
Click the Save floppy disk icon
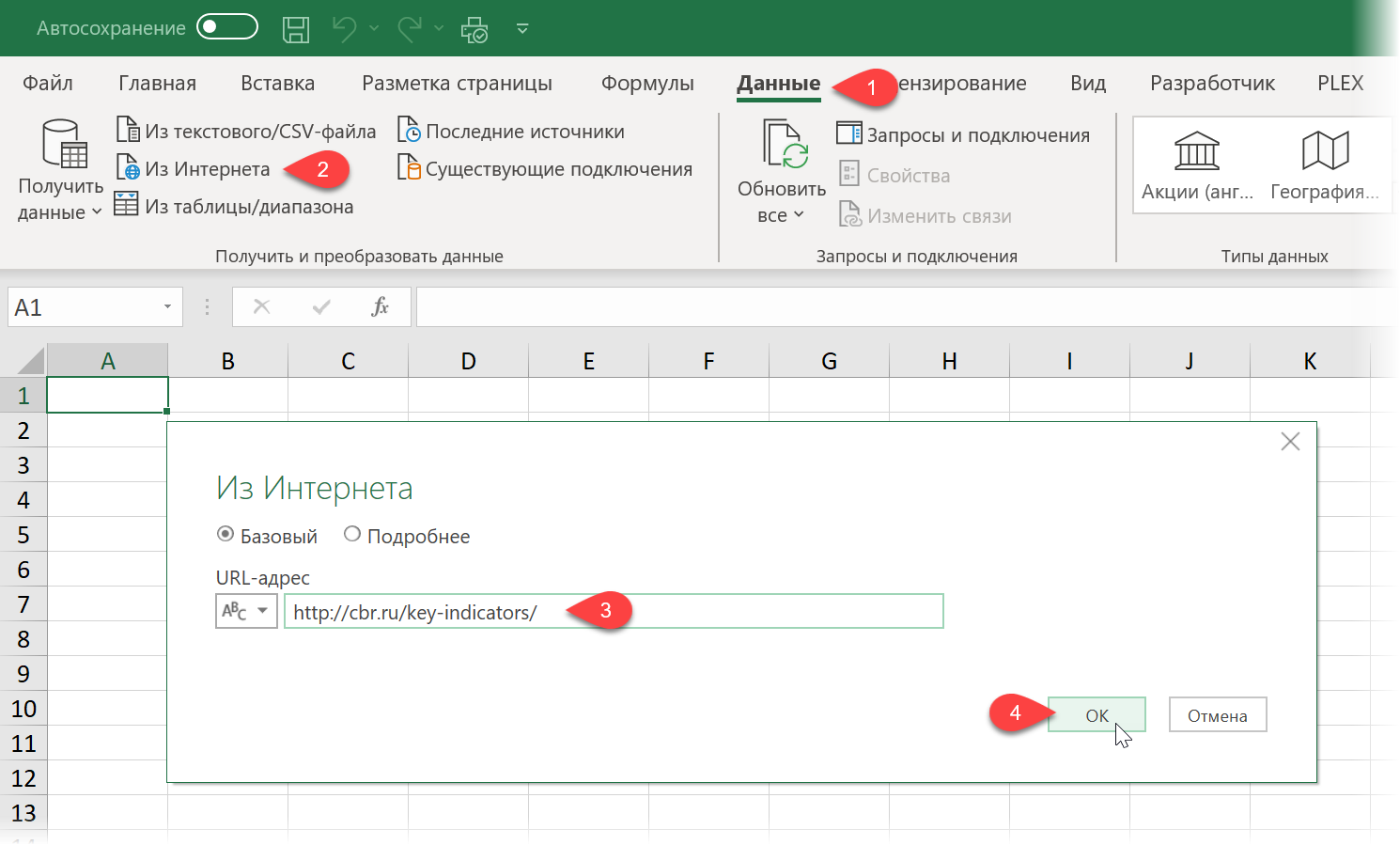296,29
